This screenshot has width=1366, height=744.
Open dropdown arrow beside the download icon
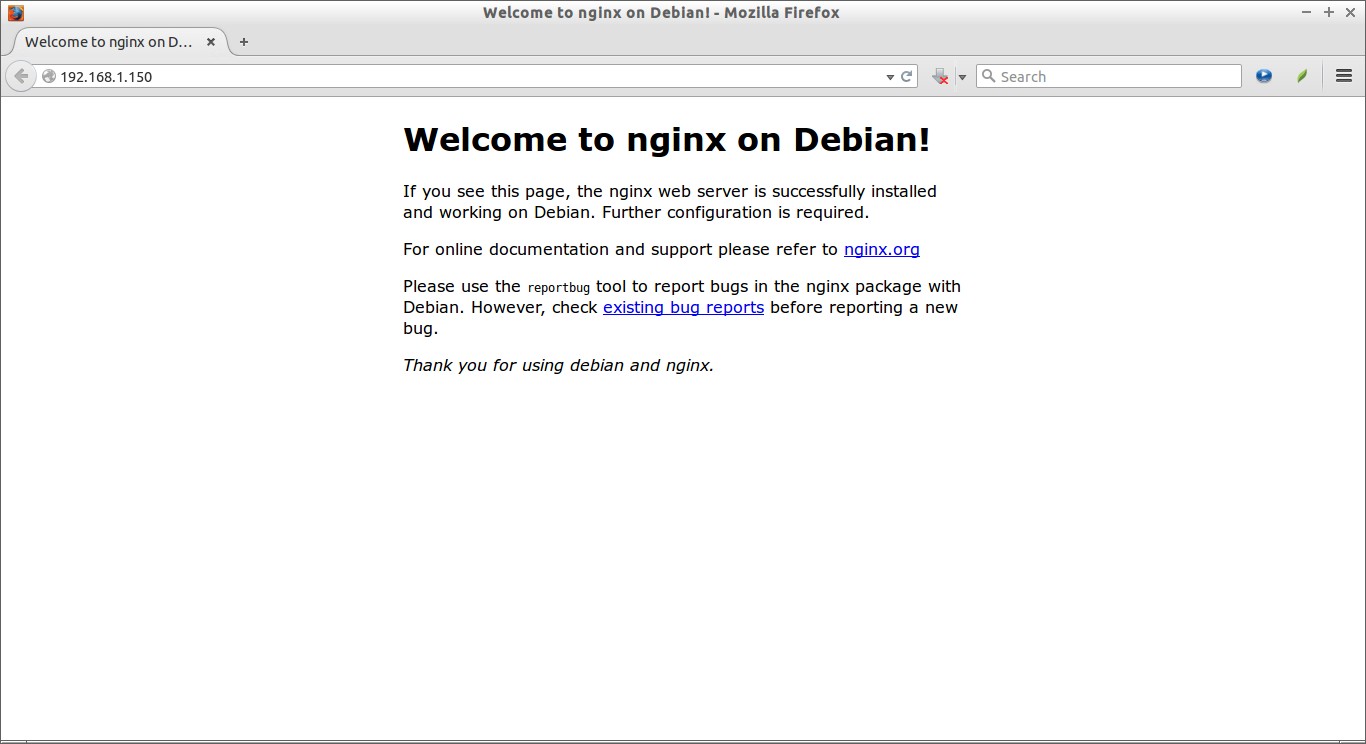click(x=962, y=77)
